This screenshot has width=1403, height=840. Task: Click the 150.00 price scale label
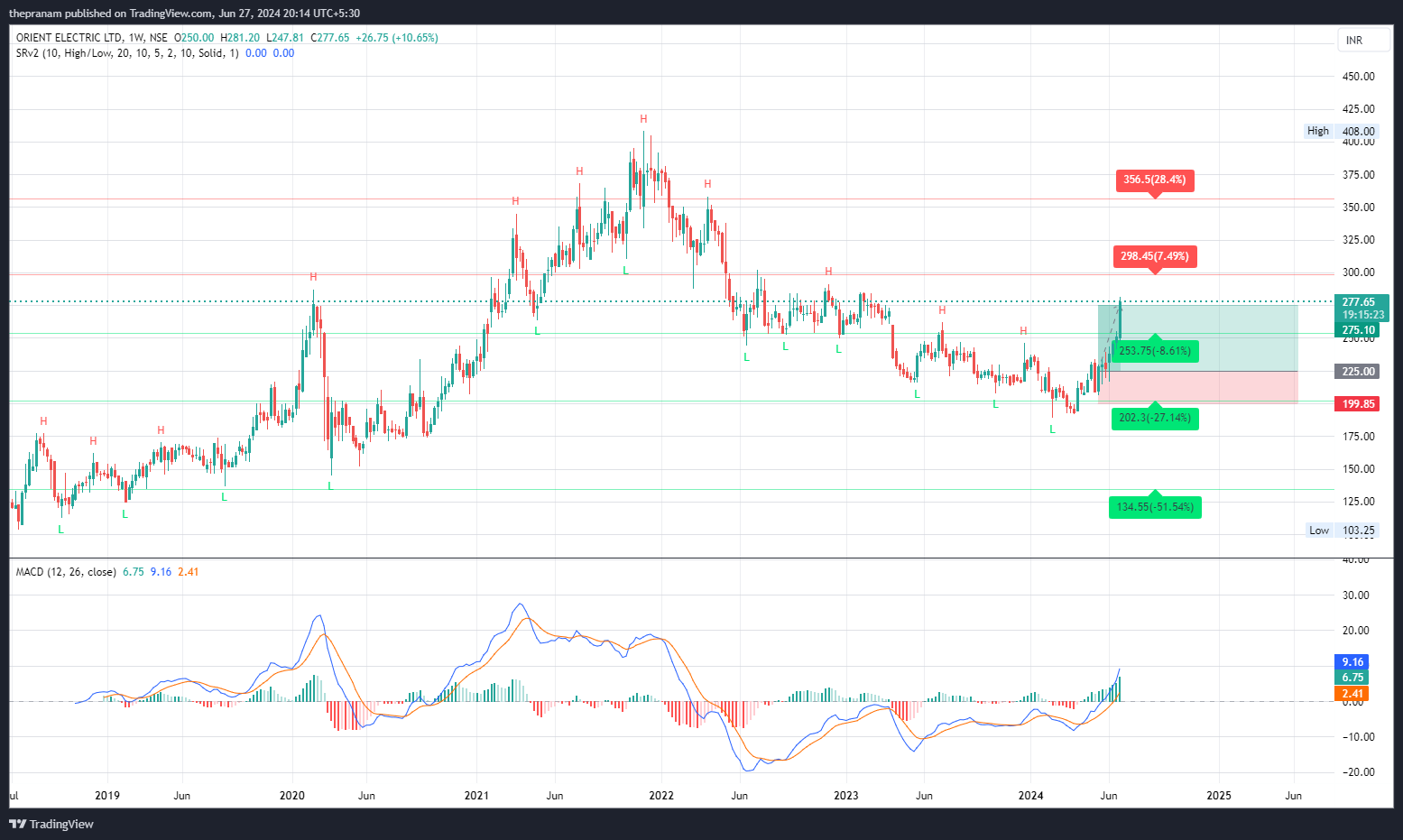(x=1358, y=469)
